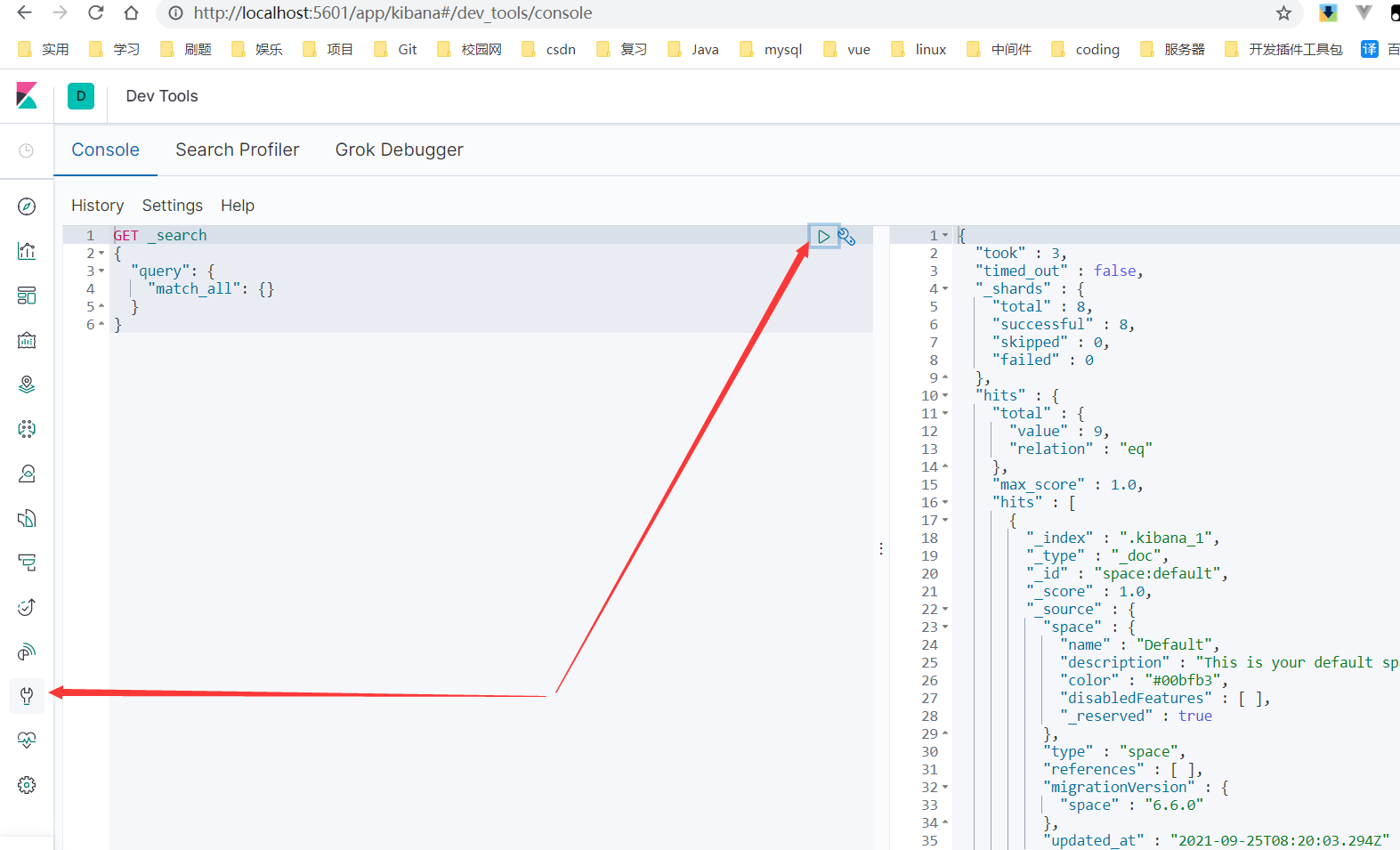Collapse the "total" object at response line 11

click(x=945, y=414)
